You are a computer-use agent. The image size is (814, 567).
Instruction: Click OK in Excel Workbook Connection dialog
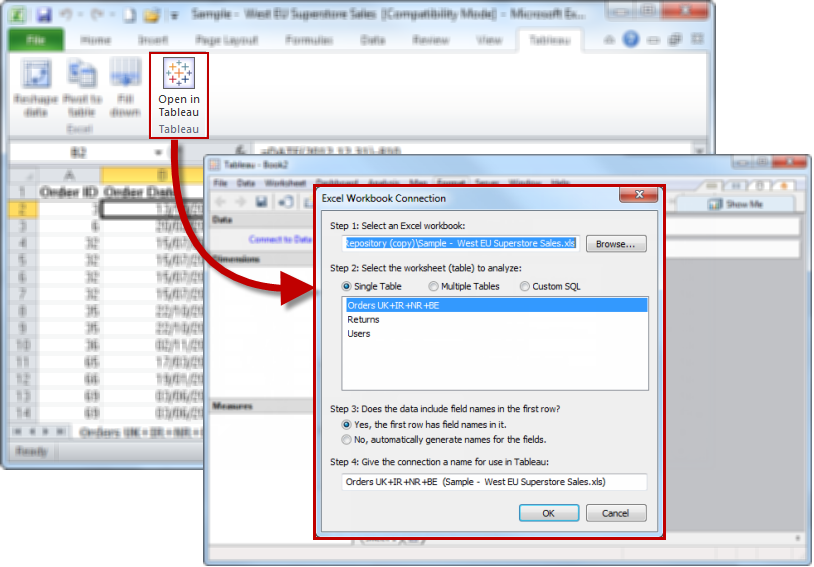[x=548, y=513]
